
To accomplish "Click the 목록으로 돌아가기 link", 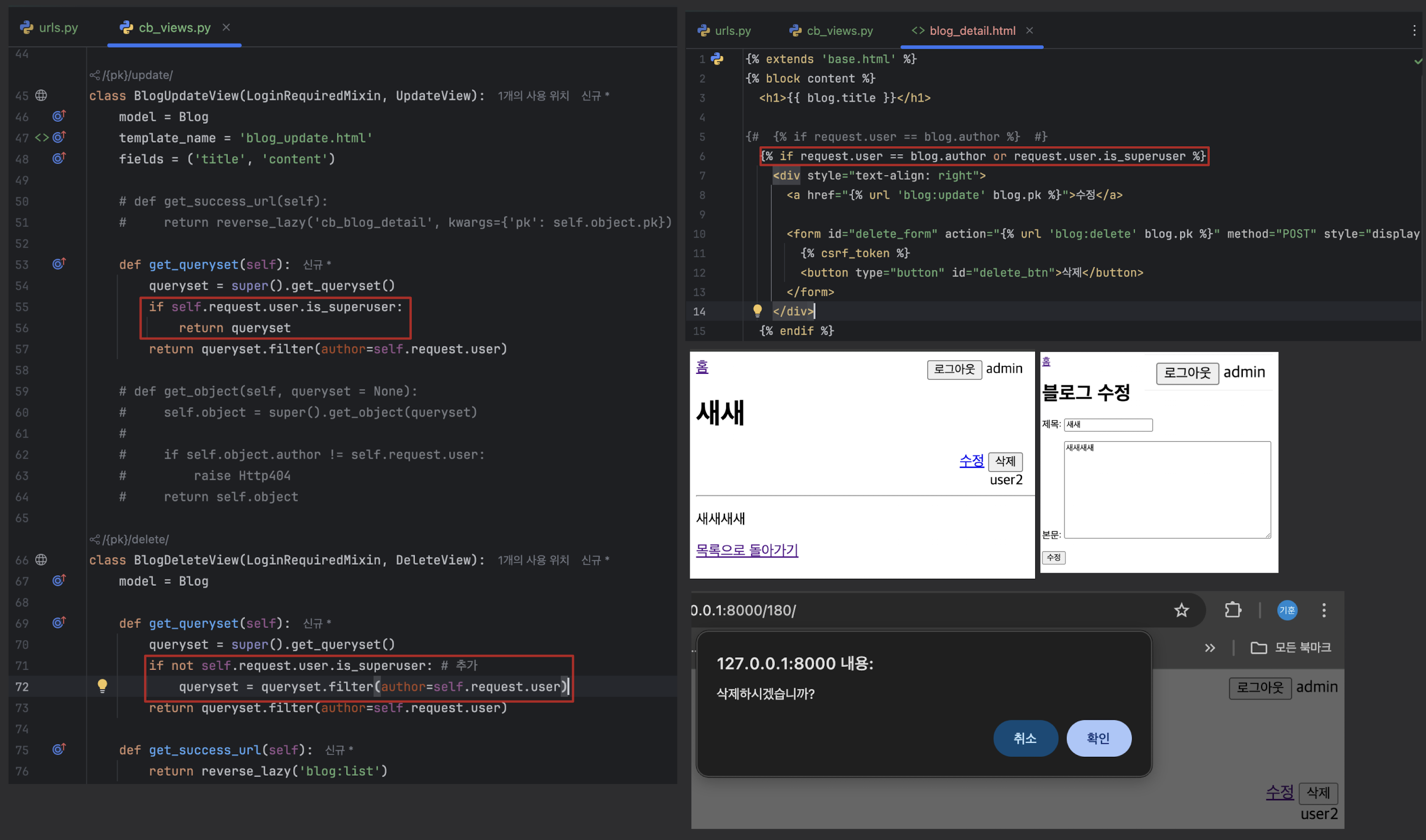I will click(746, 550).
